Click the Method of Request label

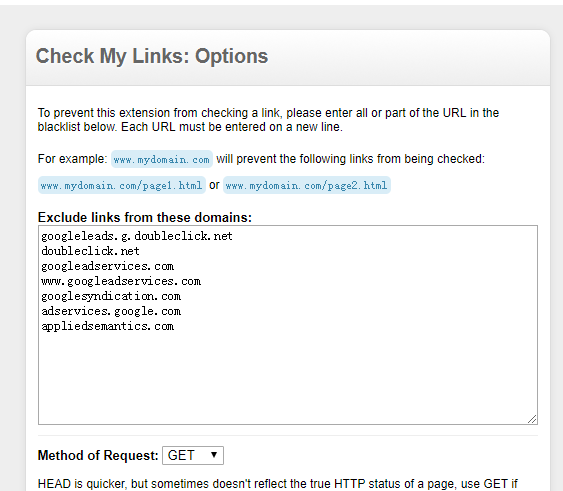click(98, 455)
